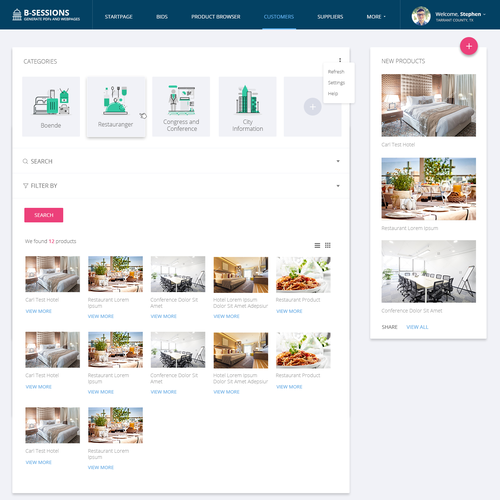Open first-row Restaurant Product pasta thumbnail

coord(303,275)
